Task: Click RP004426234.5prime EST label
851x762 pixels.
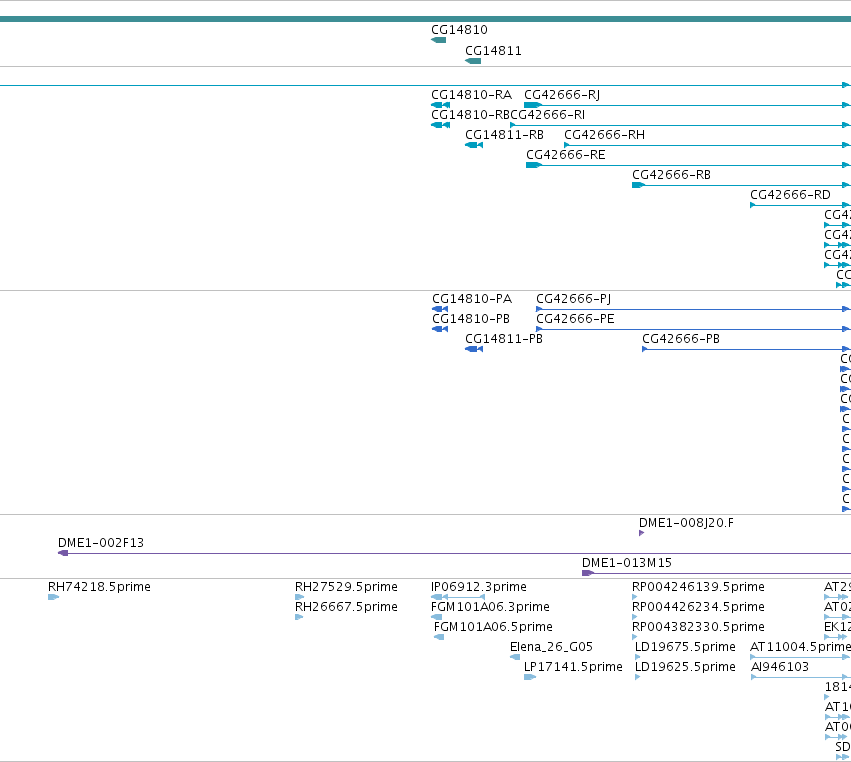Action: 698,607
